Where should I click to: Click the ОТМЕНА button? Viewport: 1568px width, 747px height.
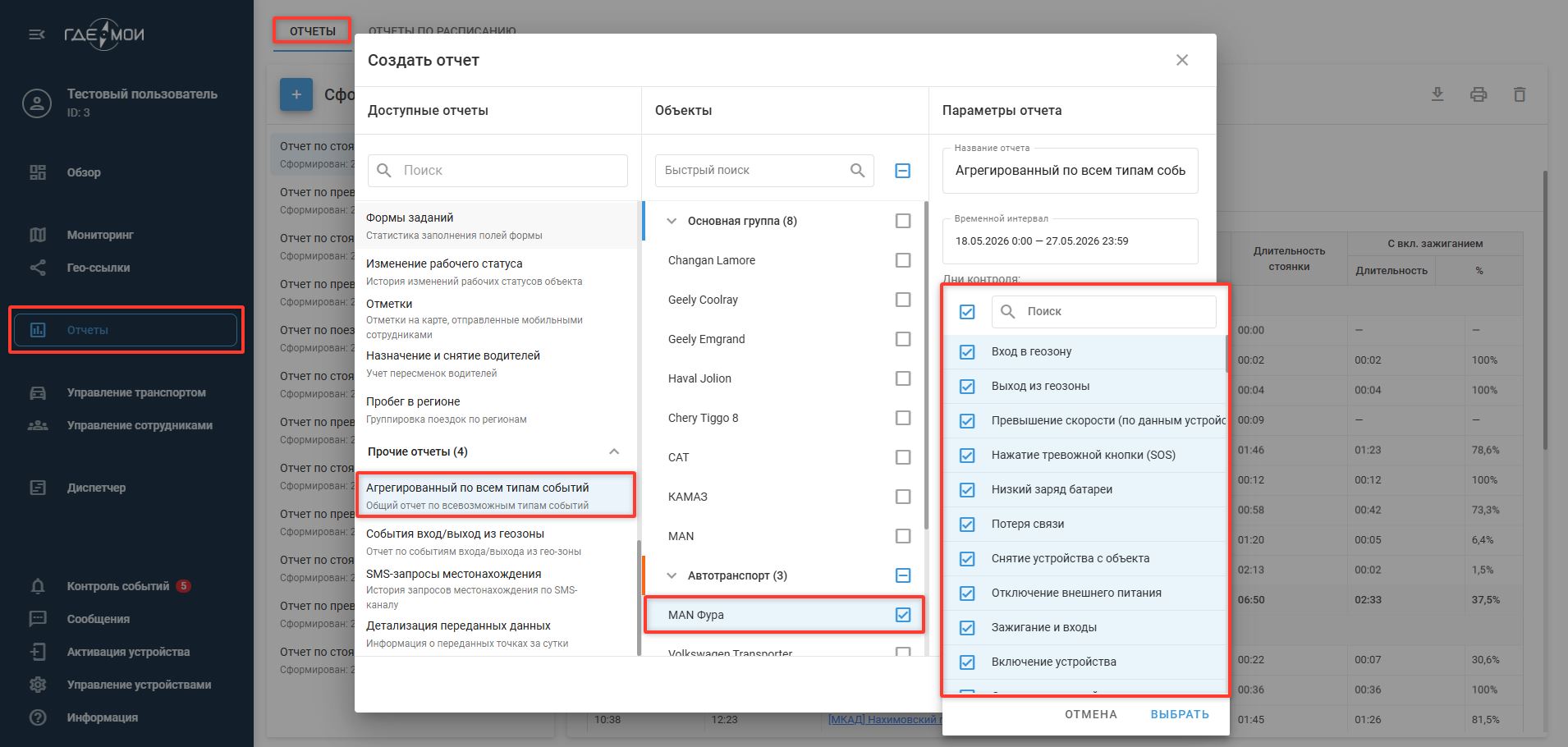click(x=1091, y=714)
